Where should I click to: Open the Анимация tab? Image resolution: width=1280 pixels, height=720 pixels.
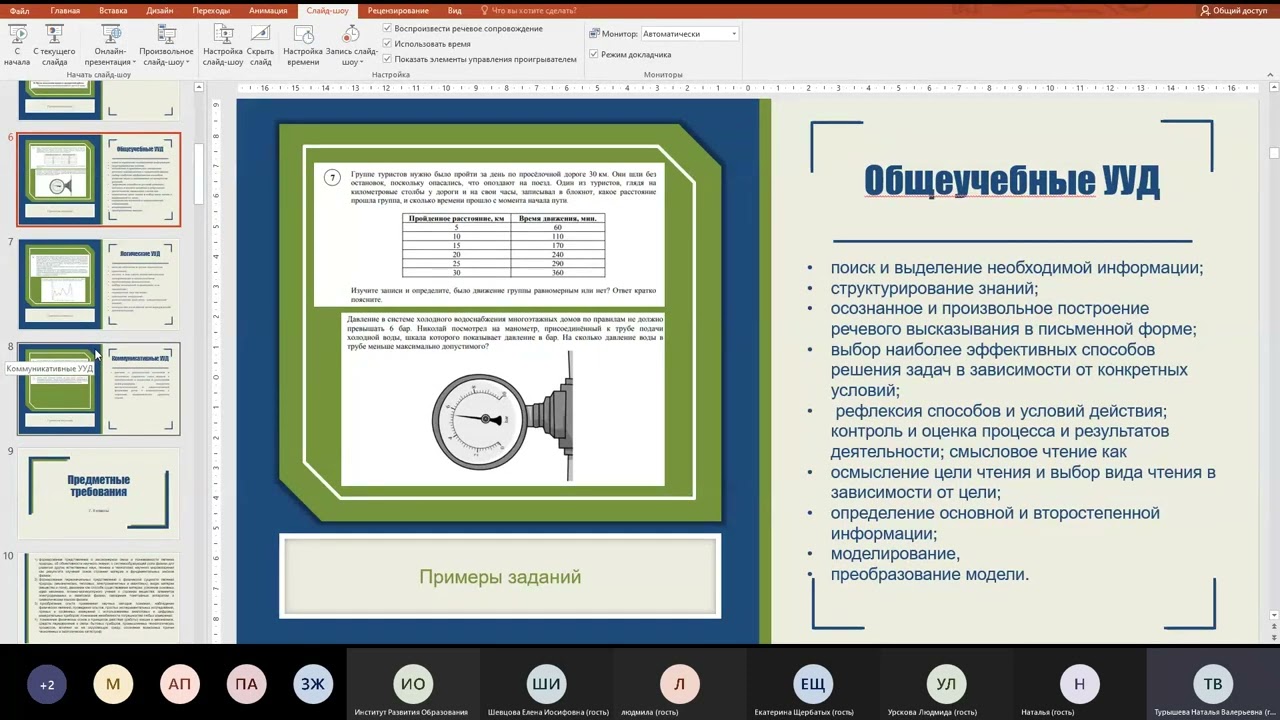[x=268, y=10]
